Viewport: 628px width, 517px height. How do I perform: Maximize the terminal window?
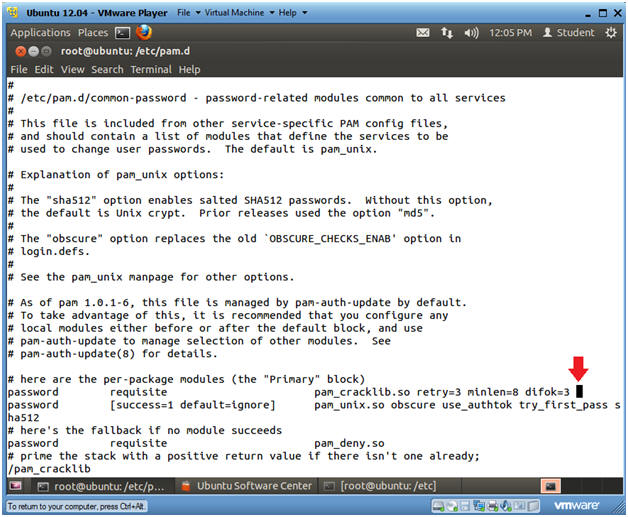coord(47,51)
